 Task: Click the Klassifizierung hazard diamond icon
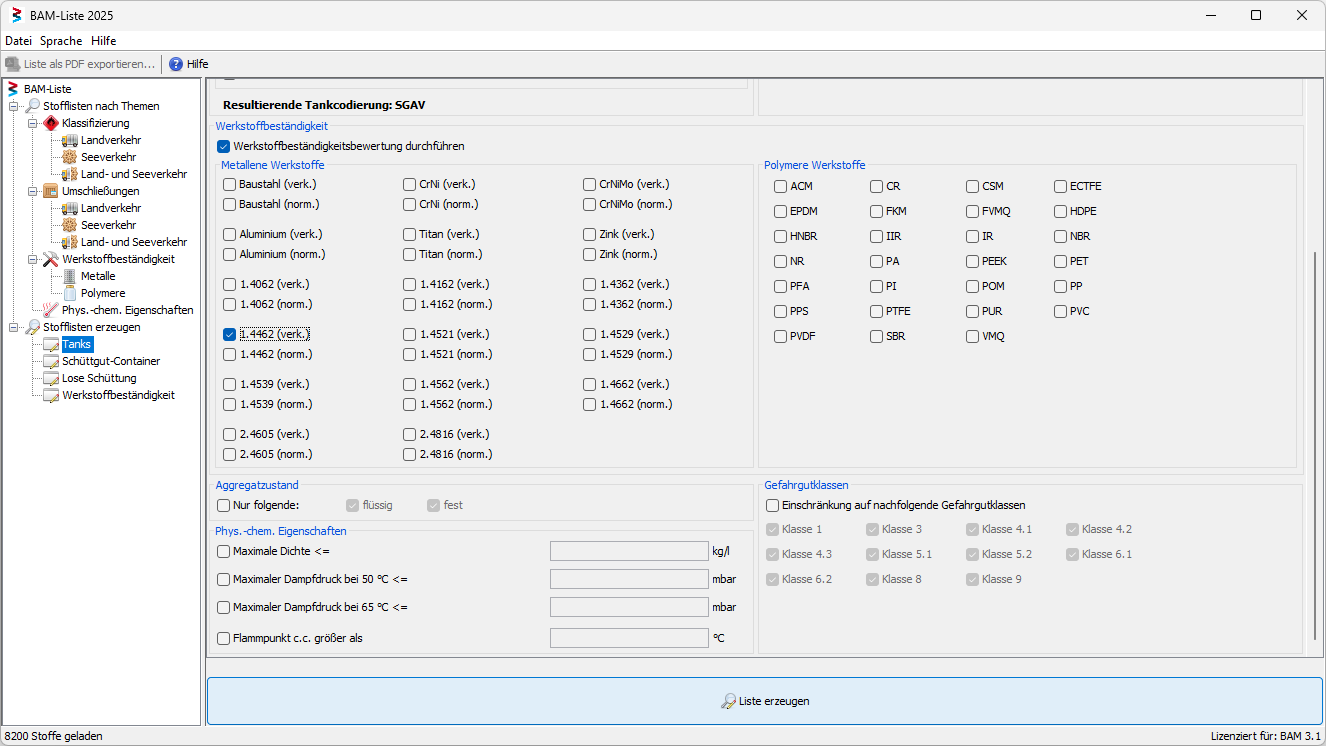pyautogui.click(x=51, y=123)
